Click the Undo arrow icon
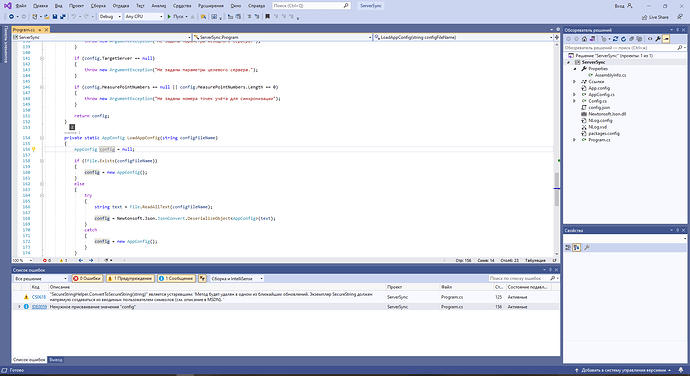 click(x=73, y=17)
